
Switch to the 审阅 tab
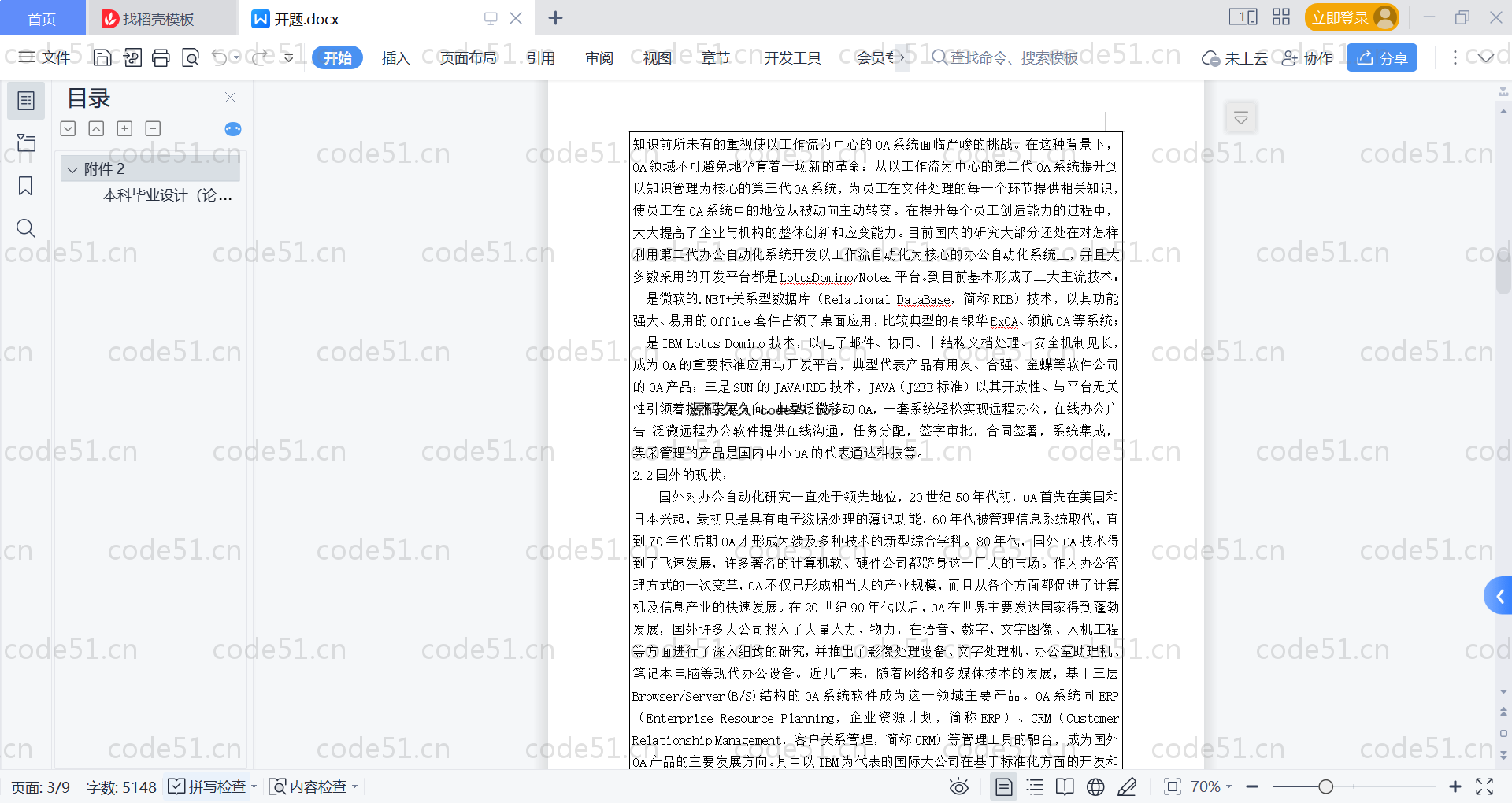pos(598,57)
